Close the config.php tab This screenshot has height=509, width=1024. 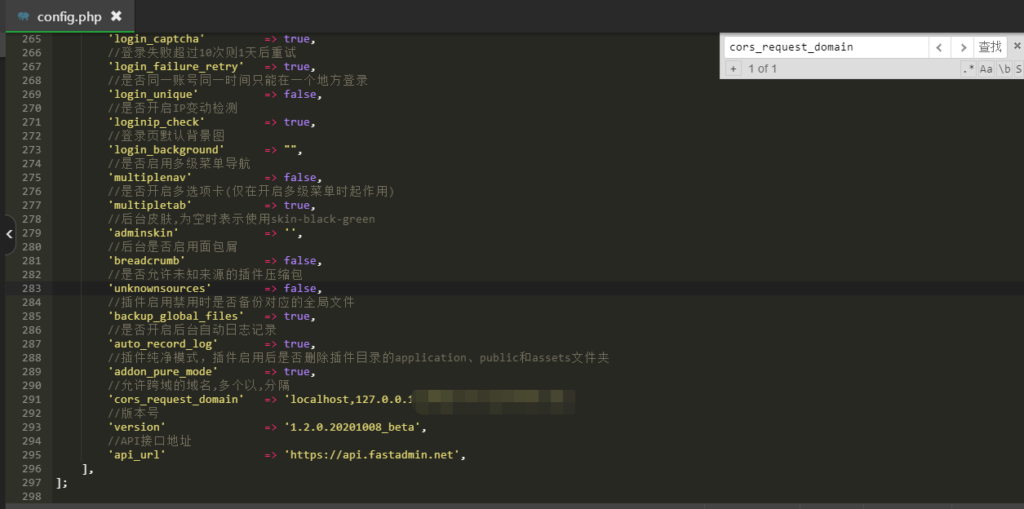(x=116, y=16)
